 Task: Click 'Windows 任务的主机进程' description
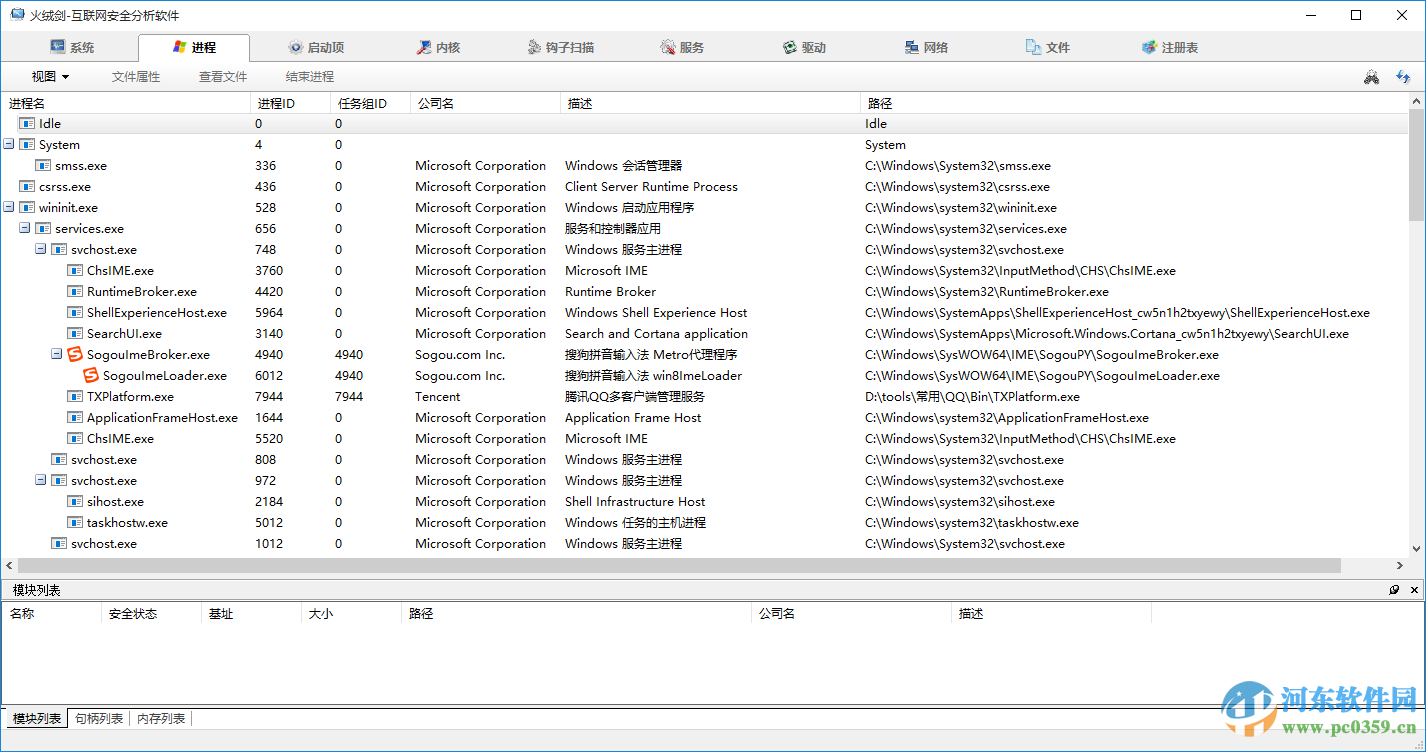pos(635,523)
